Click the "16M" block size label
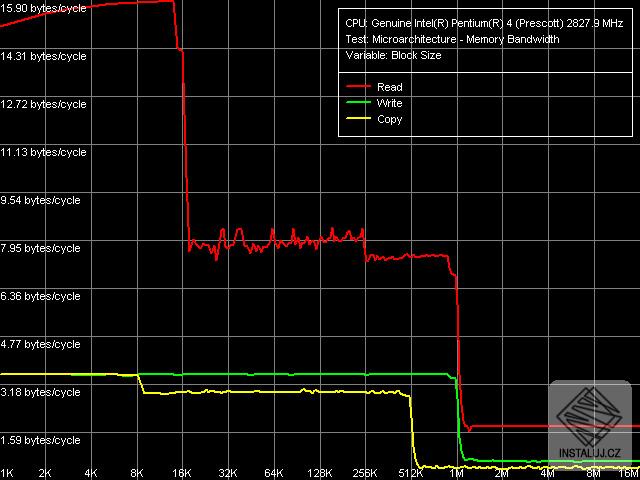 629,474
